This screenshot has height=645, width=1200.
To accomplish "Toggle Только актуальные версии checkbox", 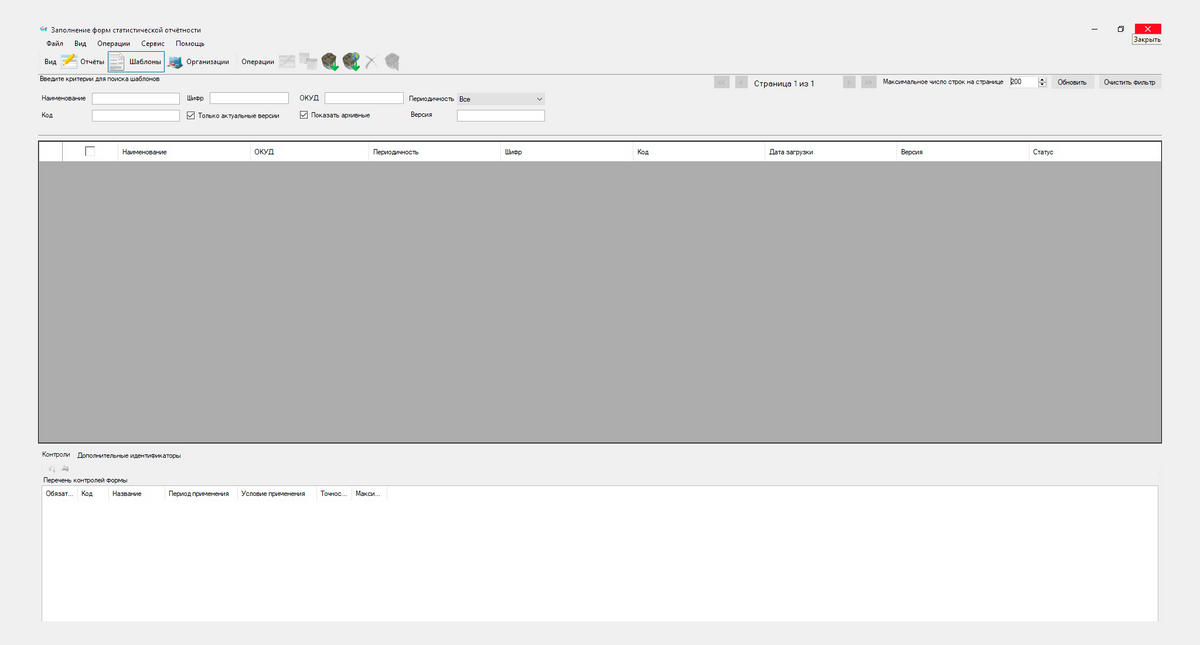I will [192, 116].
